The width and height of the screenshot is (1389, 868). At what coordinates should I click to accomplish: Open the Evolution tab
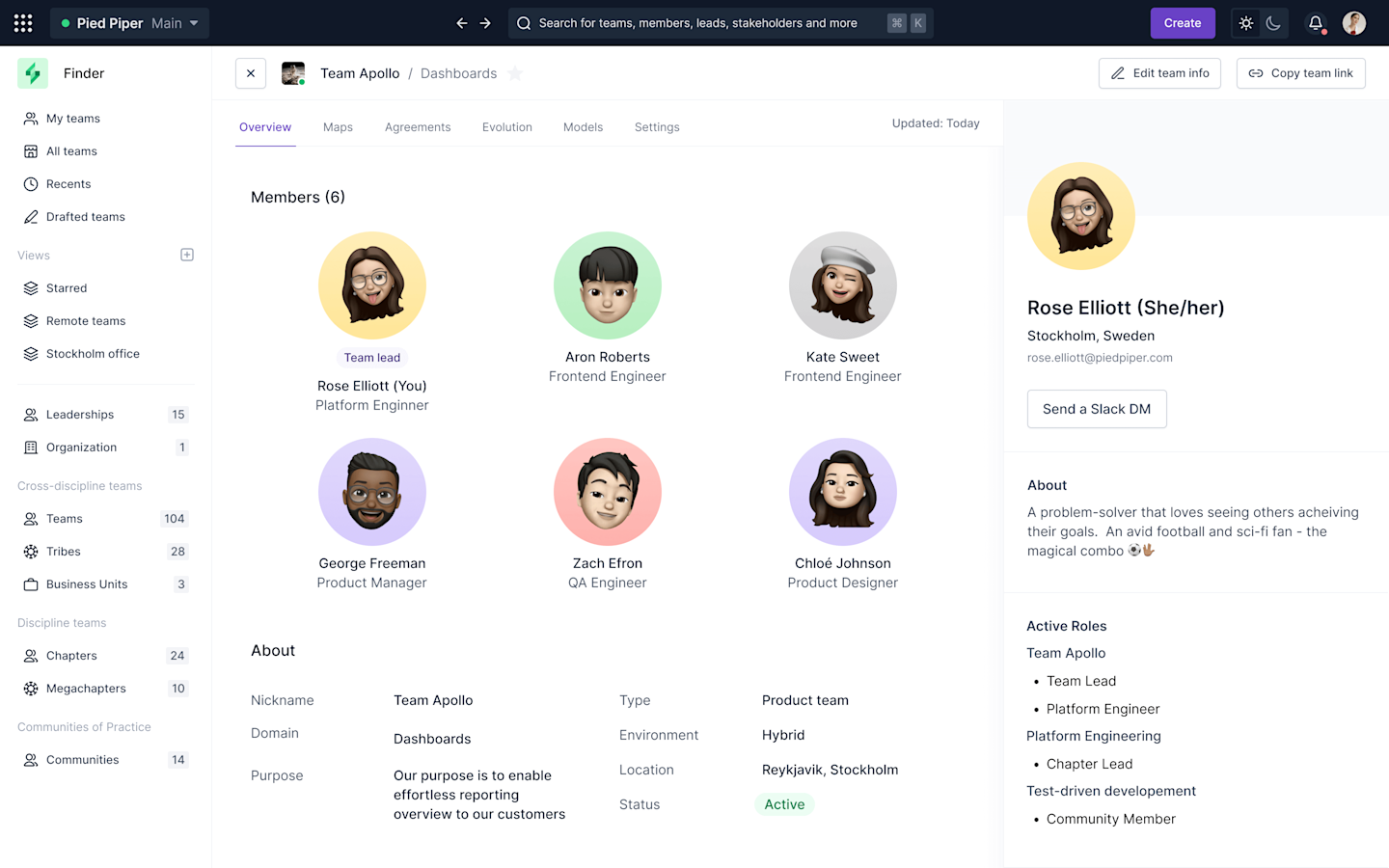507,126
